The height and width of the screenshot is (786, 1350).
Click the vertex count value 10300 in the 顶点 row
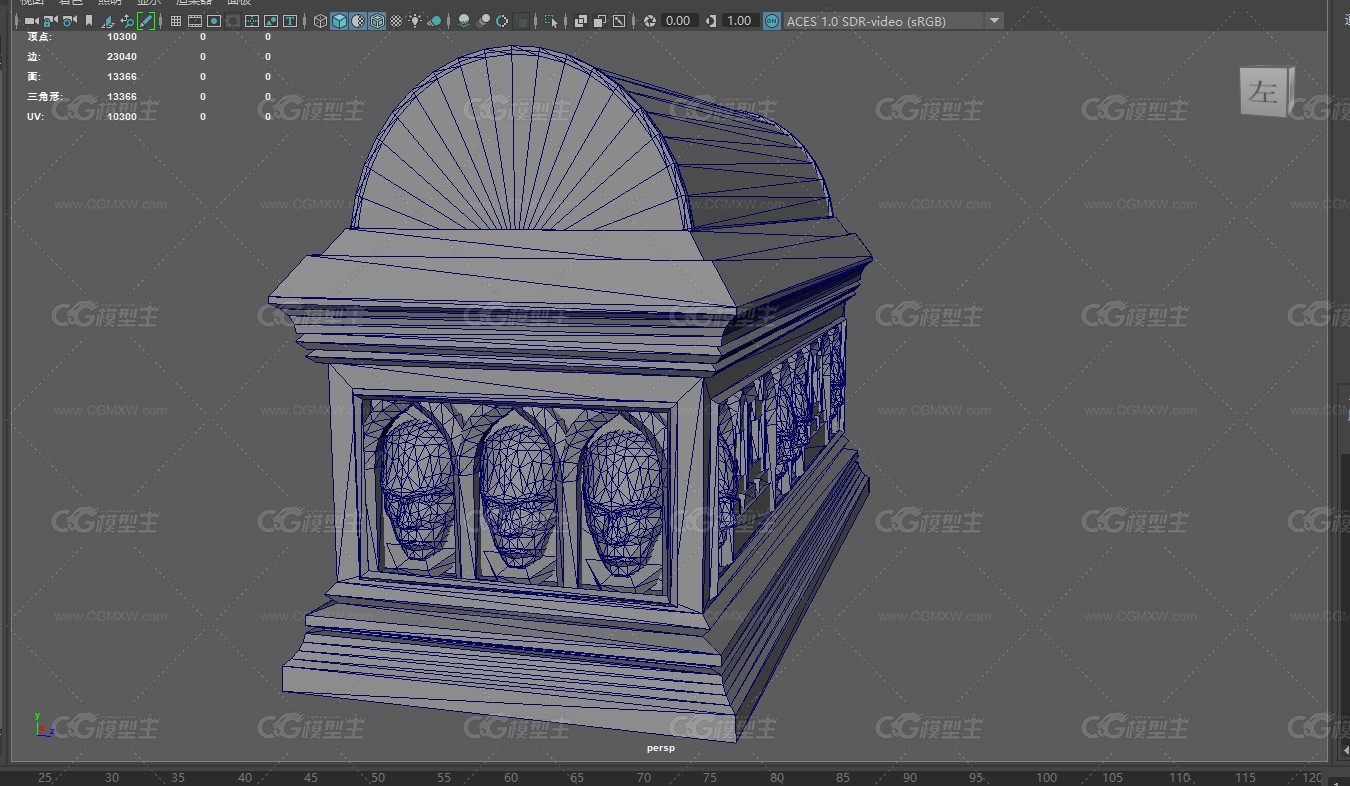click(122, 36)
